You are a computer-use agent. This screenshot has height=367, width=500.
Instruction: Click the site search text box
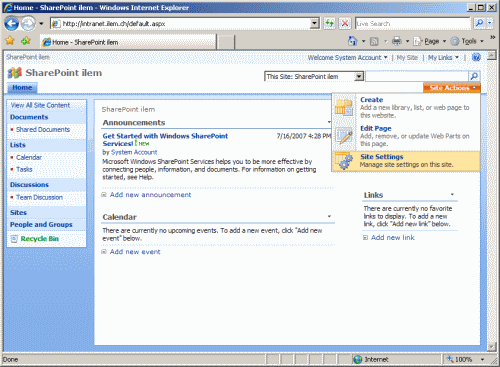pos(417,76)
